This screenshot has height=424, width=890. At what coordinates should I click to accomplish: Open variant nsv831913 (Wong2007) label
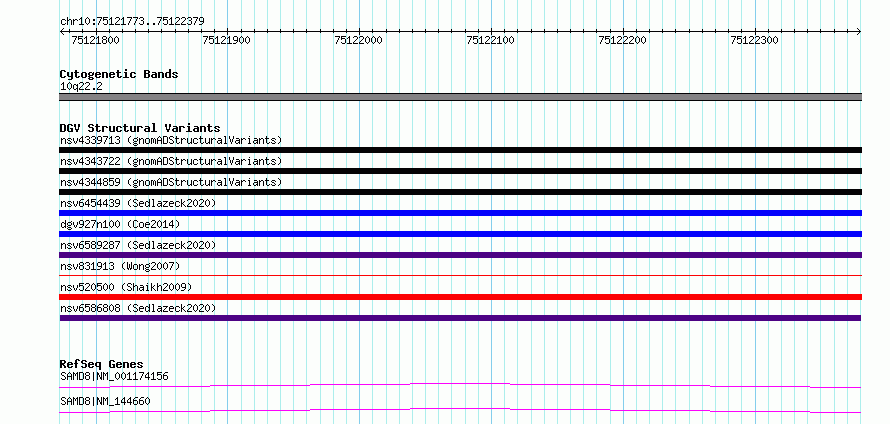click(x=120, y=266)
